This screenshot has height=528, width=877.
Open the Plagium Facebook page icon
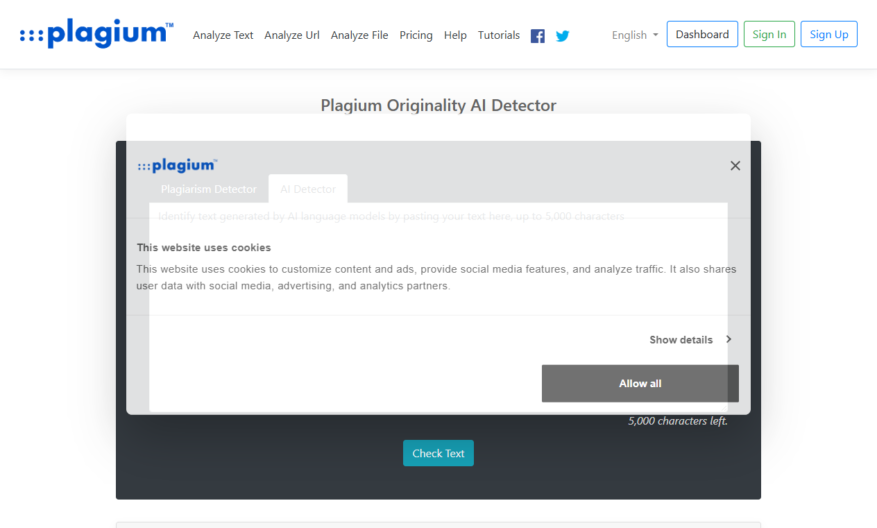pos(537,36)
